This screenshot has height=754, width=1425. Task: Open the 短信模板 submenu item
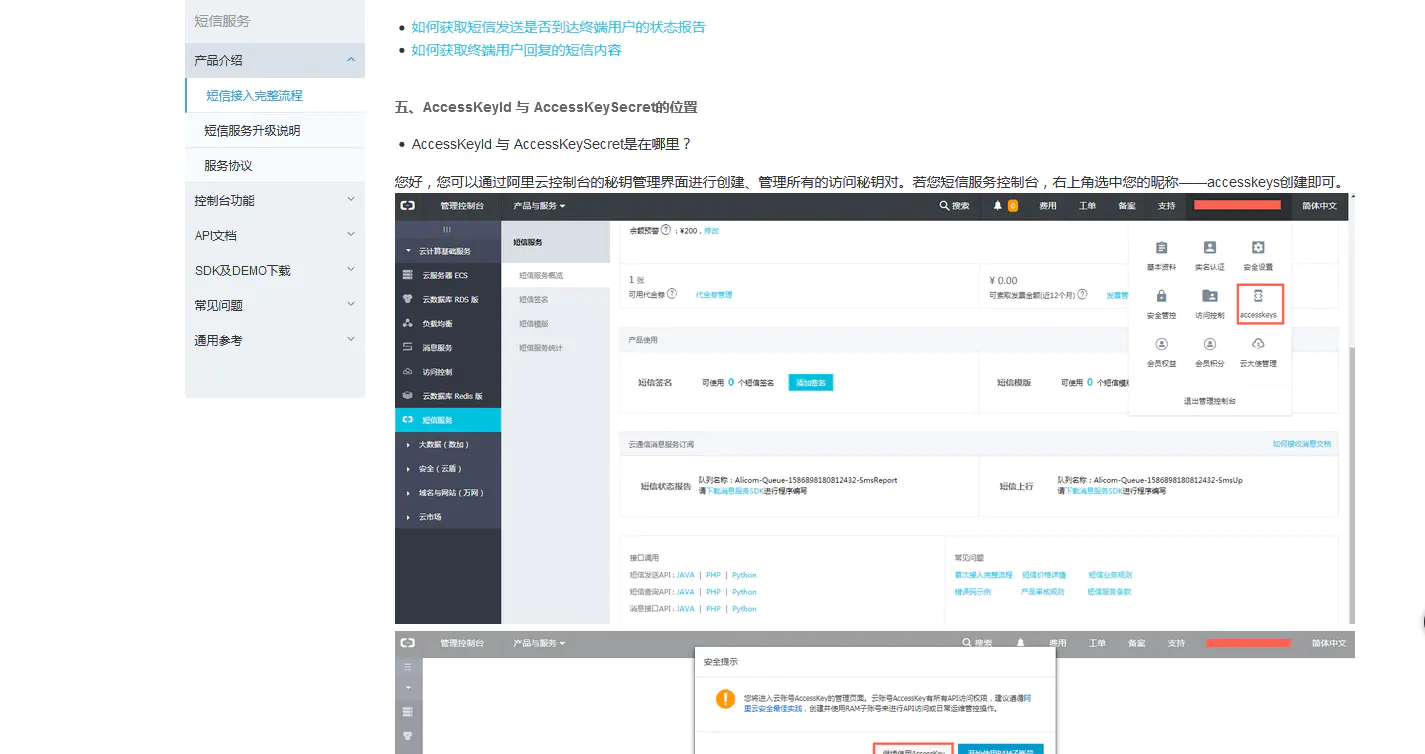point(555,324)
